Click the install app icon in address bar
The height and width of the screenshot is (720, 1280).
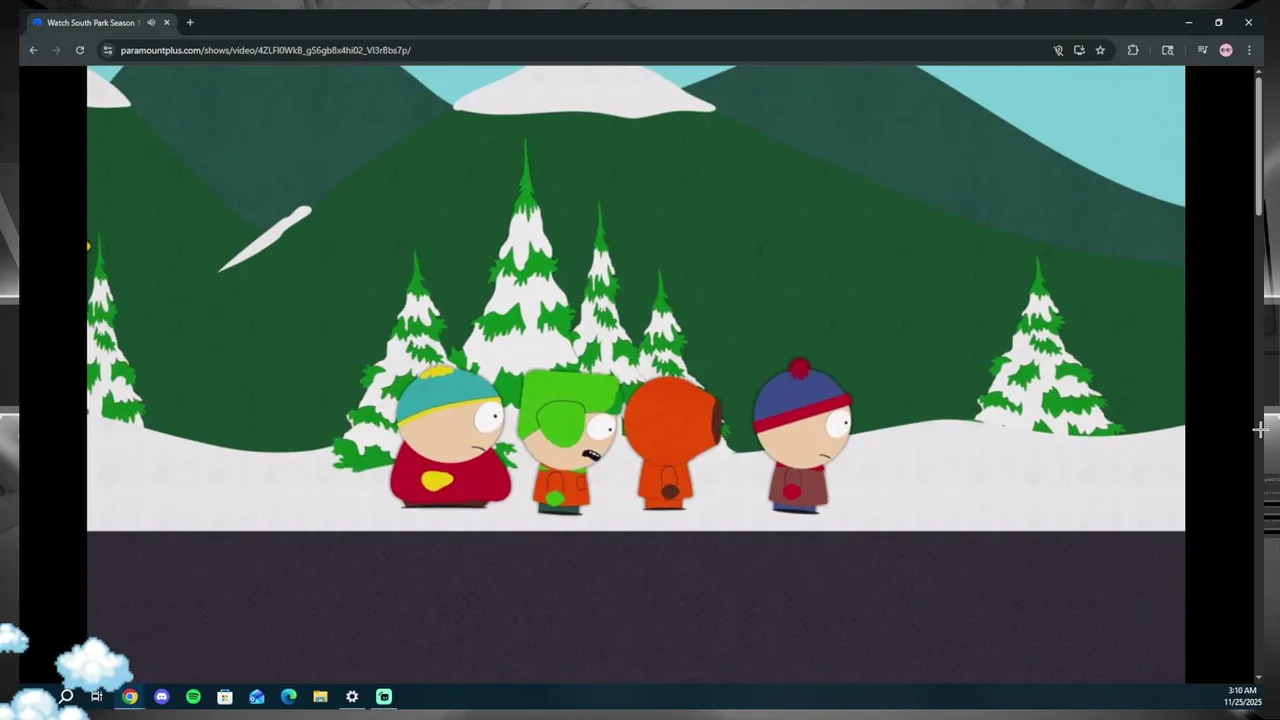[x=1079, y=50]
